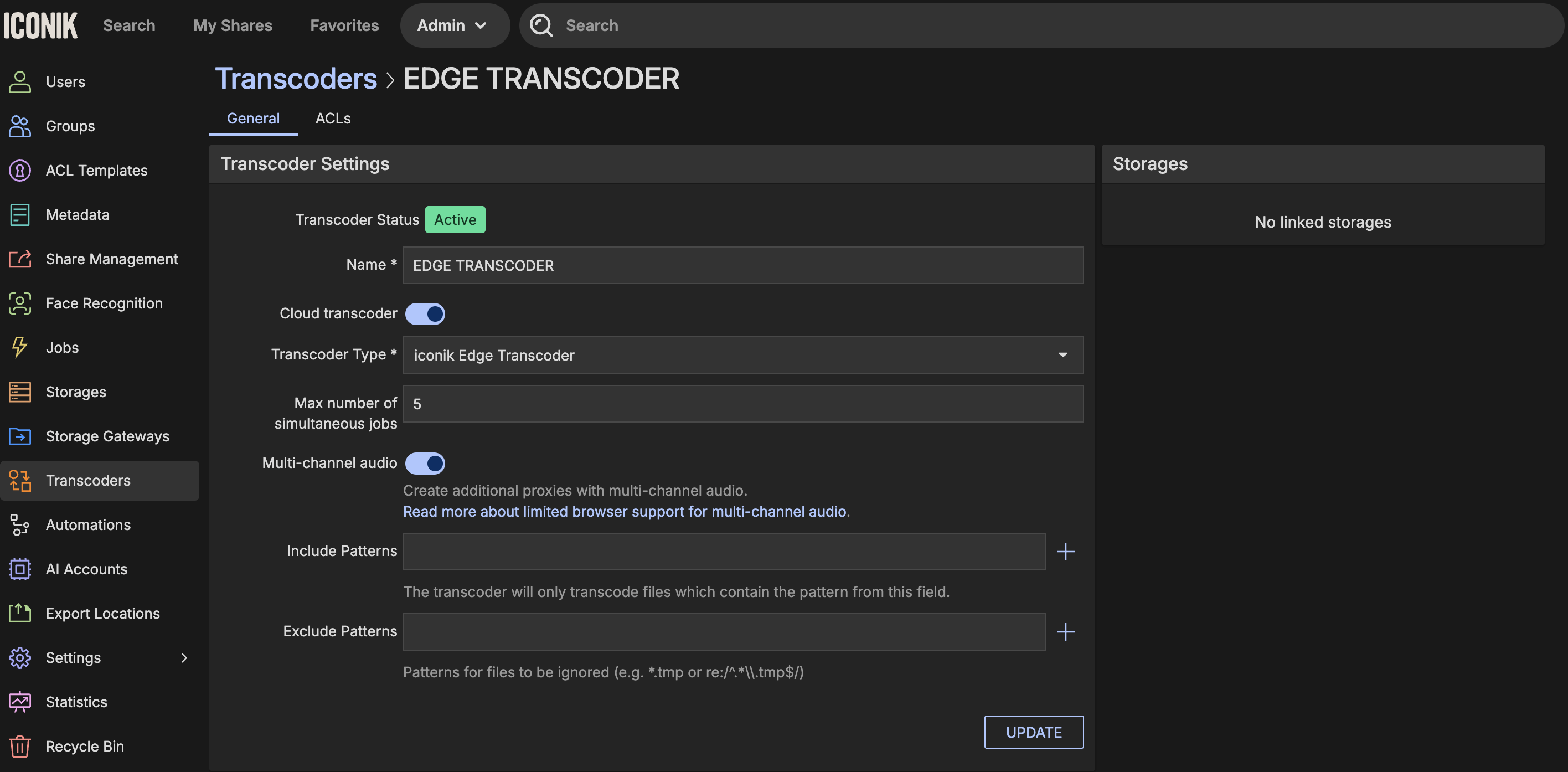The width and height of the screenshot is (1568, 772).
Task: Switch to the ACLs tab
Action: click(x=332, y=118)
